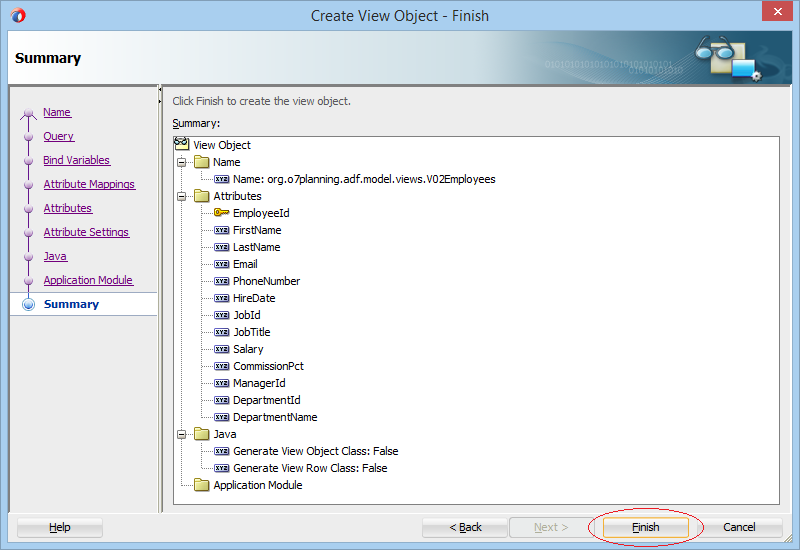The image size is (800, 550).
Task: Go to the Java step
Action: [55, 256]
